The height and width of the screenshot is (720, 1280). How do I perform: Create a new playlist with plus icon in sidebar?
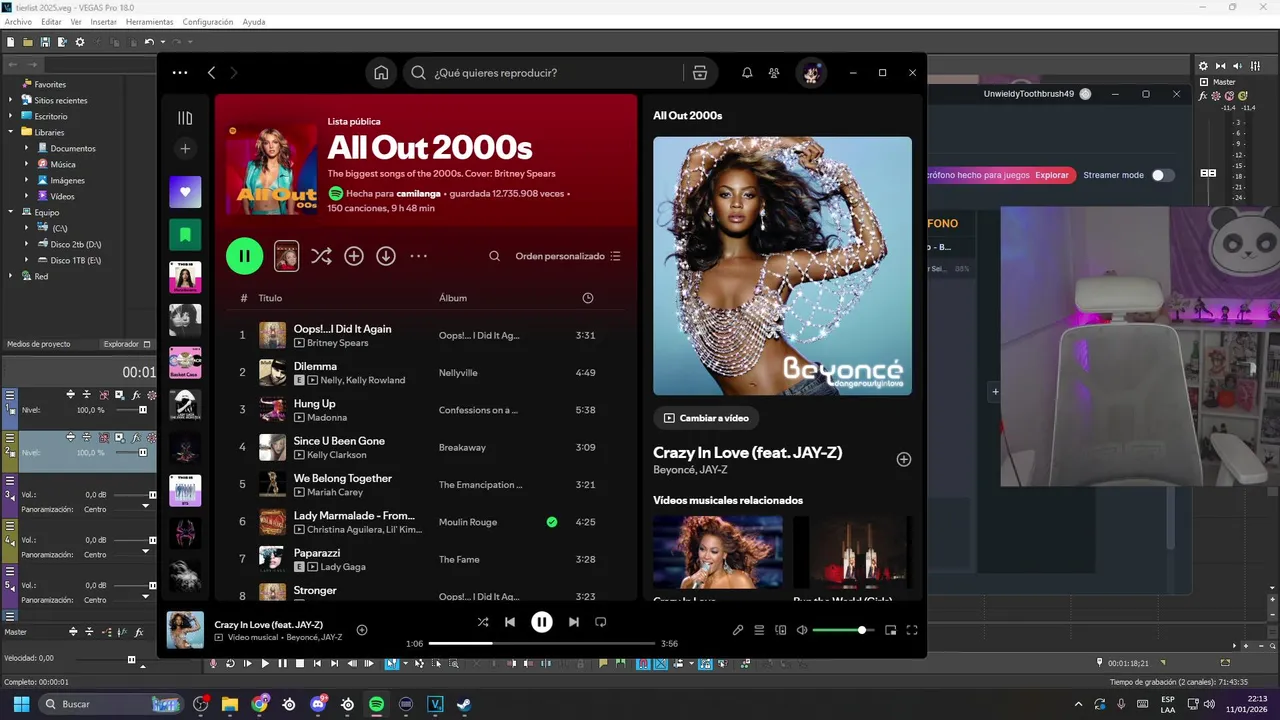[185, 149]
